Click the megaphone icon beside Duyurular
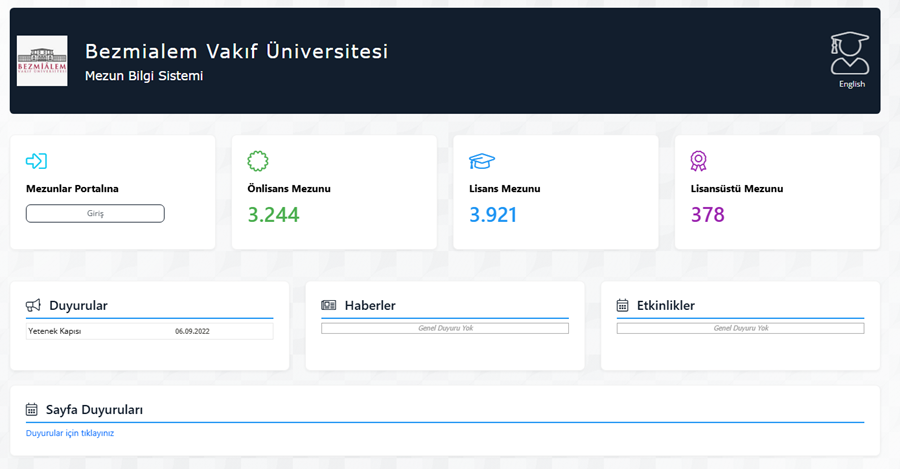The image size is (900, 469). [x=33, y=305]
